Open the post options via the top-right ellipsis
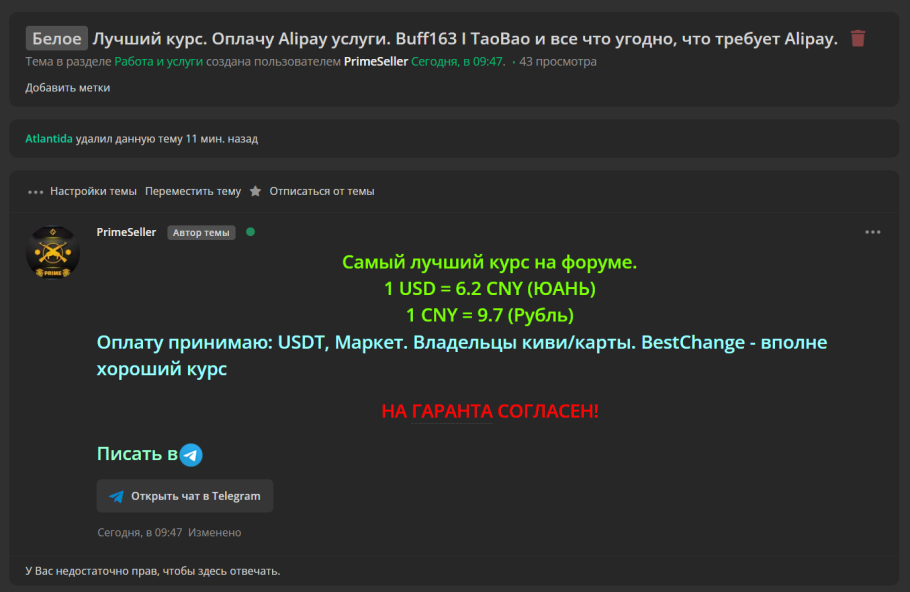The image size is (910, 592). coord(872,231)
